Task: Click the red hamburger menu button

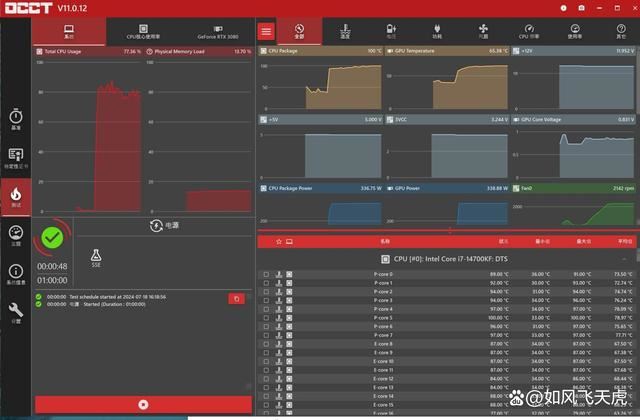Action: pyautogui.click(x=266, y=31)
